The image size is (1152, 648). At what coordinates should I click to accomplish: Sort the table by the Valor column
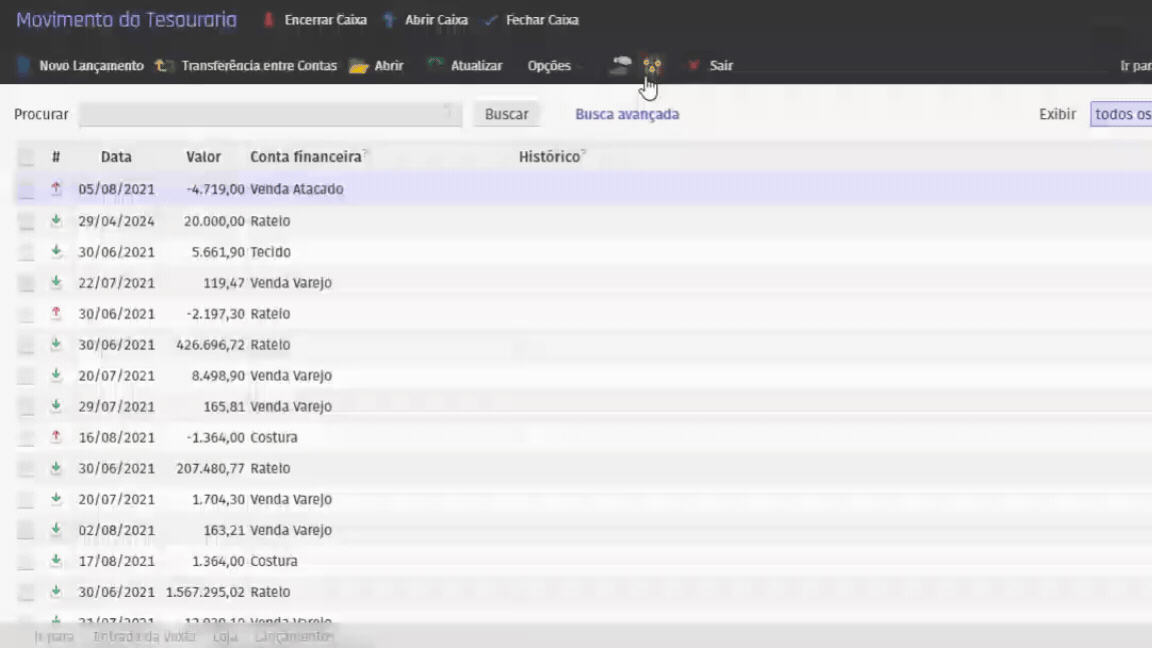203,157
